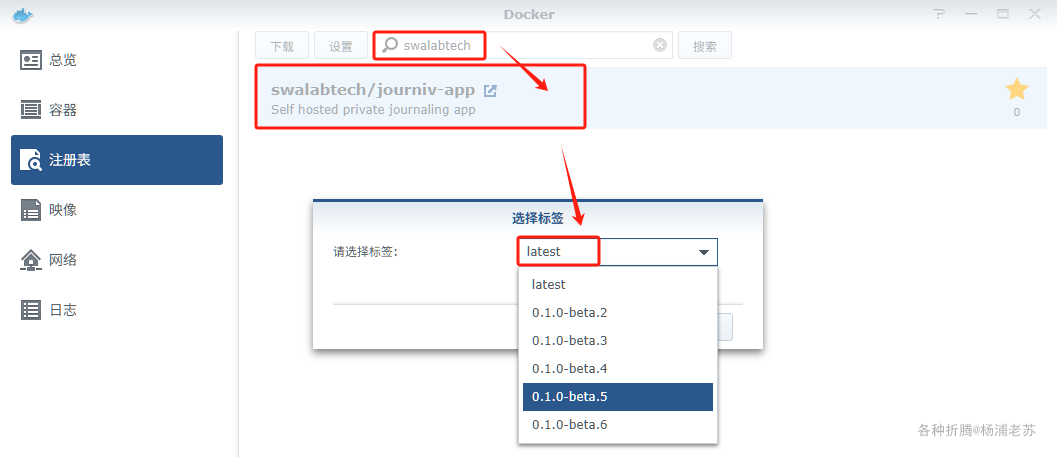Select the 容器 container icon
Viewport: 1057px width, 457px height.
pyautogui.click(x=30, y=110)
